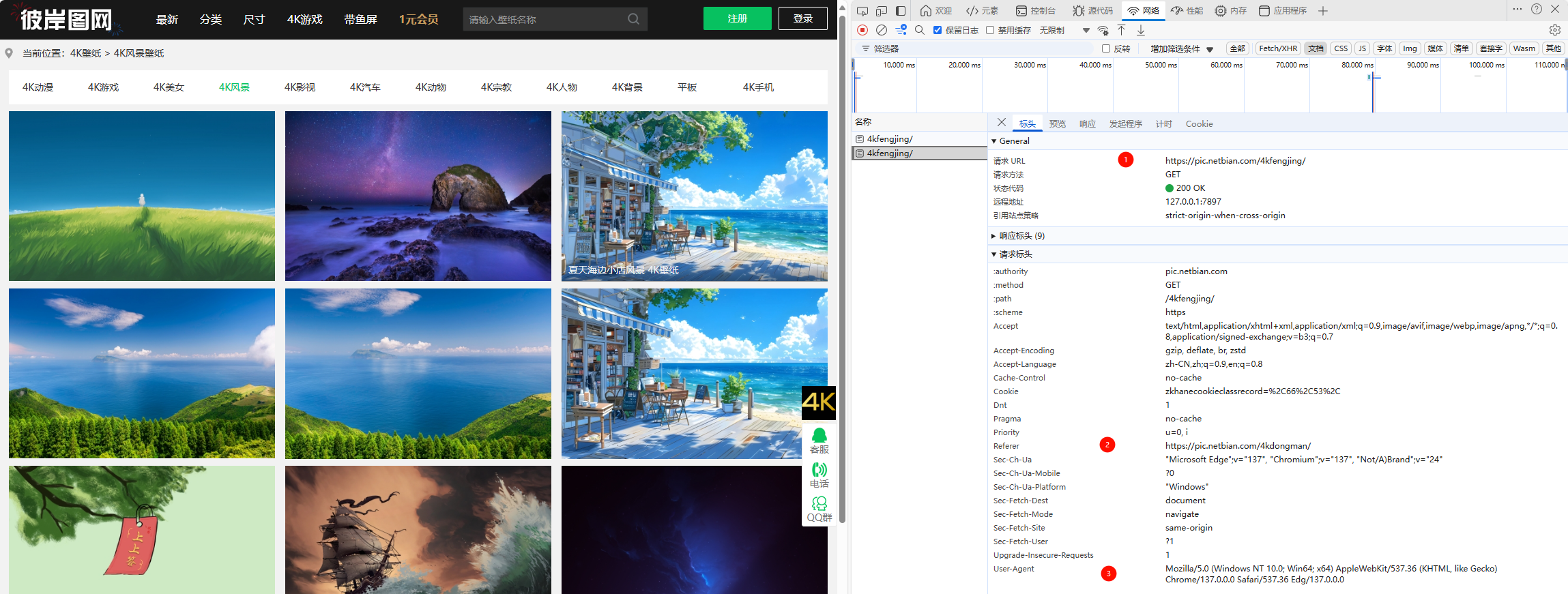Switch to the 控制台 console tab
This screenshot has width=1568, height=594.
coord(1036,11)
